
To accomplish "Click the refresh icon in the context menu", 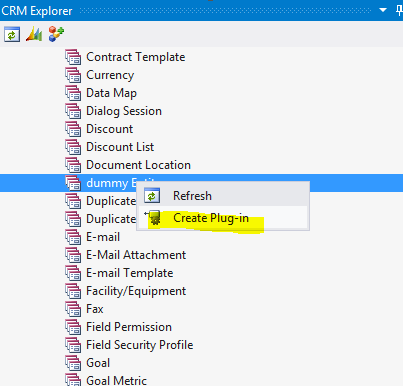I will (152, 196).
